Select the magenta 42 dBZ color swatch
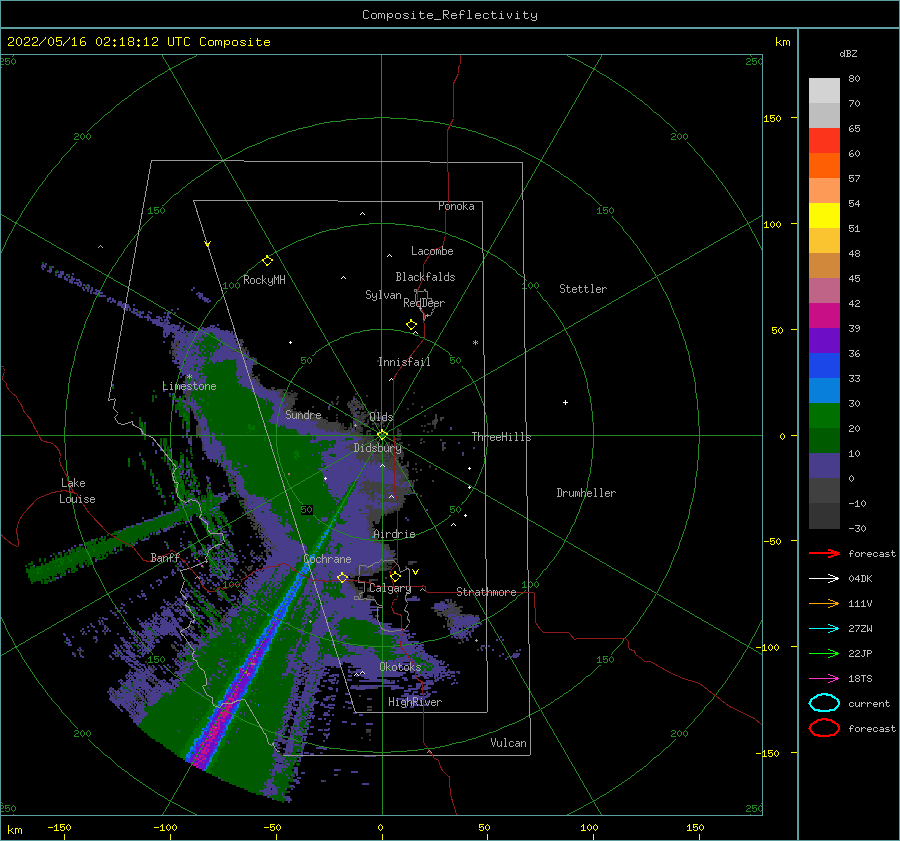 pos(824,315)
